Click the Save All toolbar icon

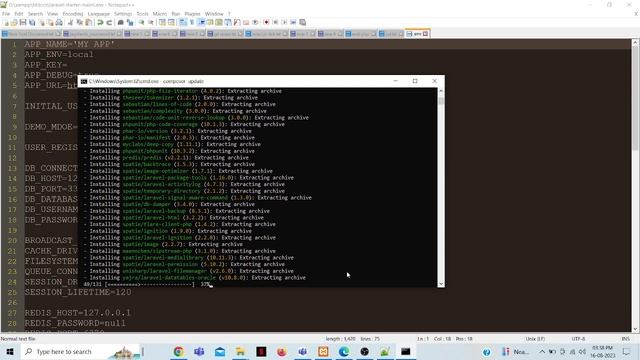pos(32,22)
